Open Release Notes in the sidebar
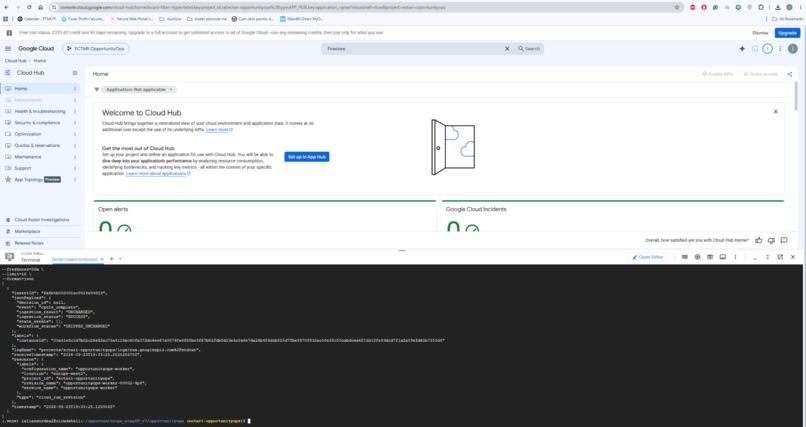This screenshot has height=427, width=806. (40, 243)
